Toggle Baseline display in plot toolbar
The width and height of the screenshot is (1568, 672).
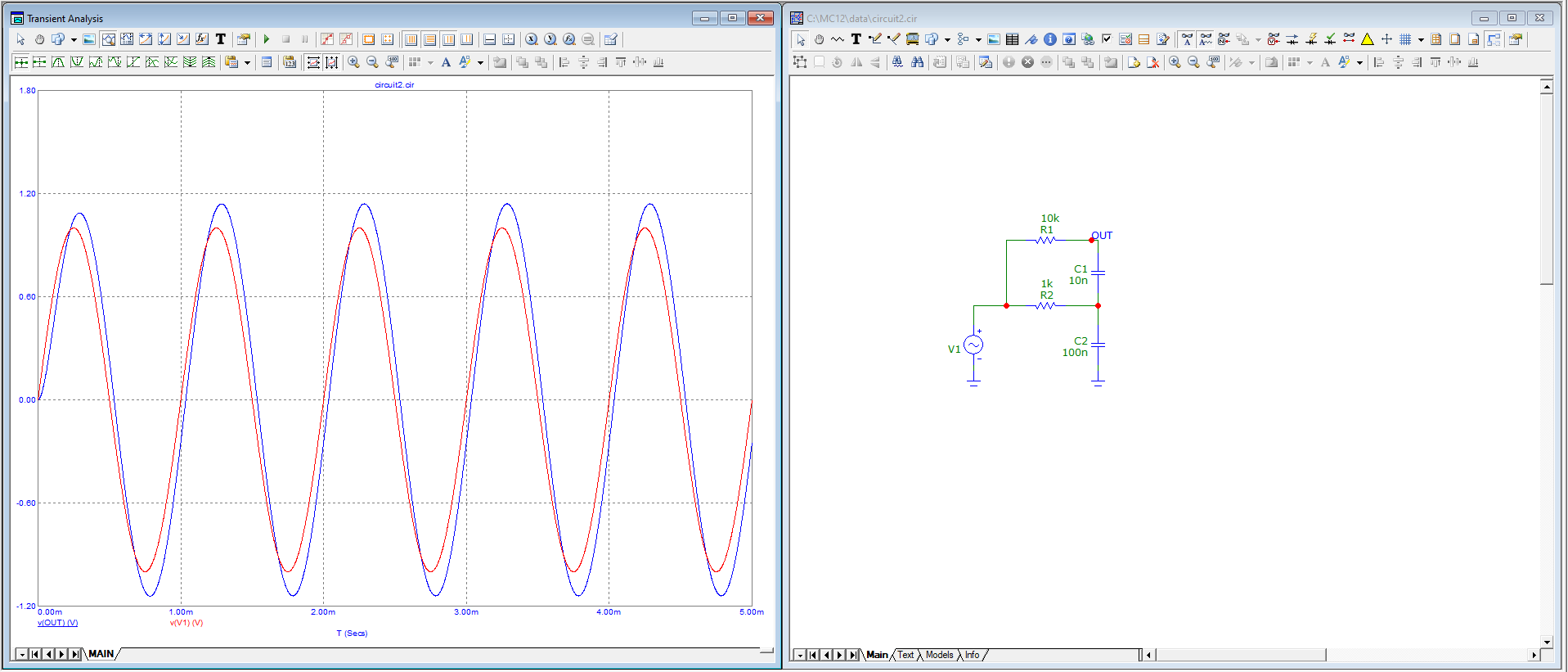pyautogui.click(x=490, y=39)
